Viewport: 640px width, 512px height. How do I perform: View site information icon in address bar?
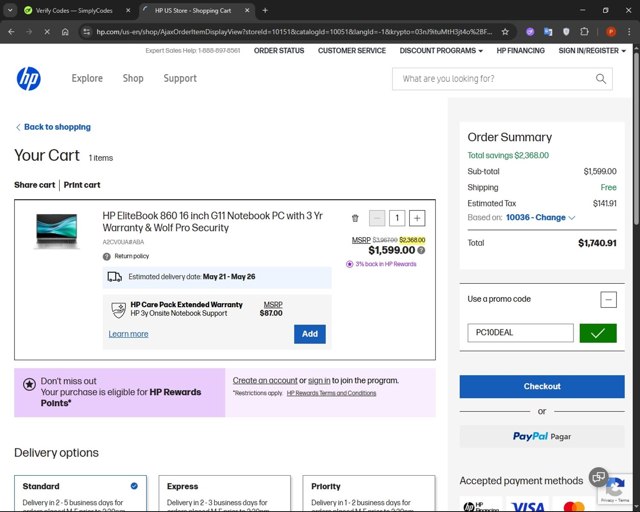(x=86, y=31)
